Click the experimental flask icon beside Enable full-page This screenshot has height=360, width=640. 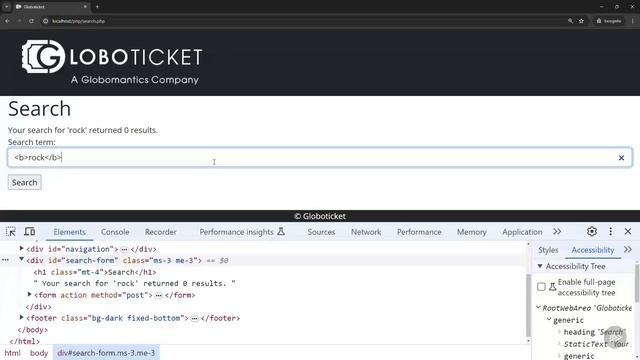(x=552, y=287)
